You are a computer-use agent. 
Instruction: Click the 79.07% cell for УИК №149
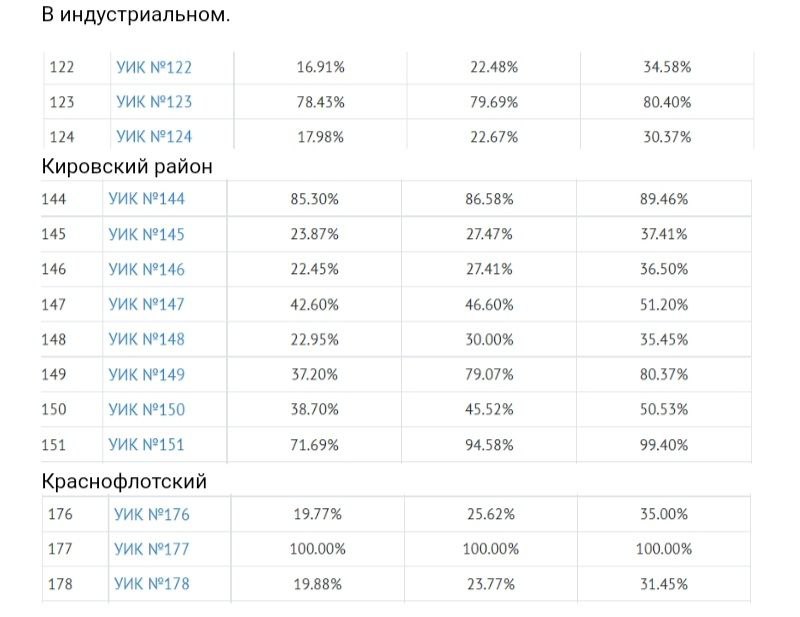coord(489,375)
